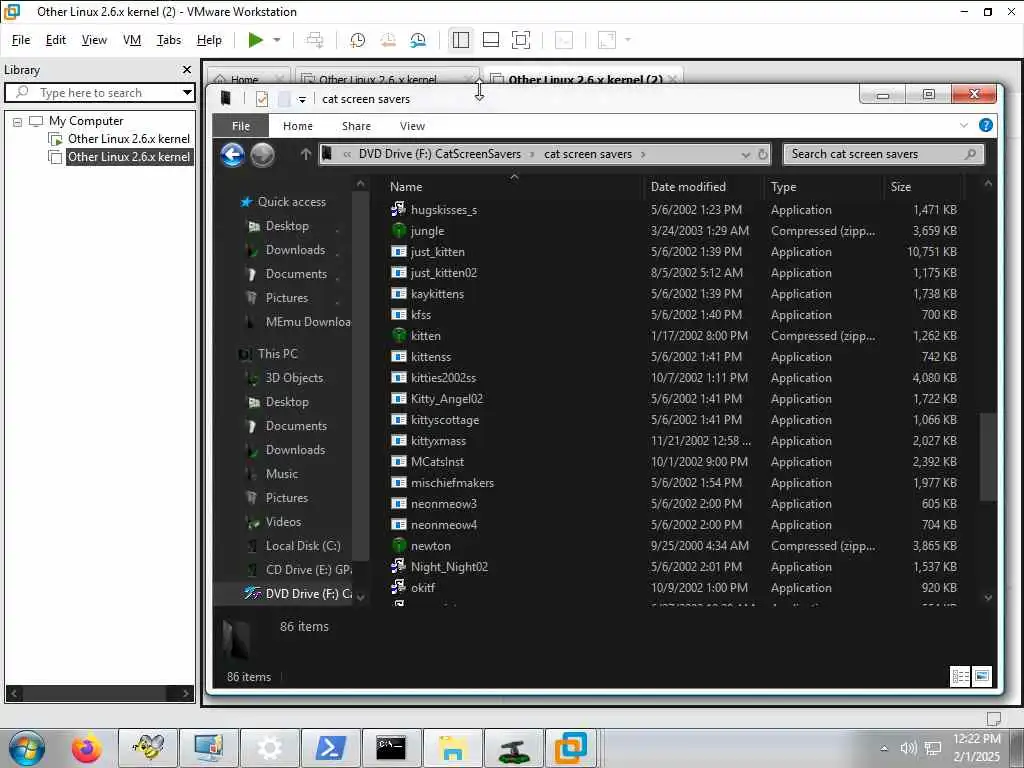Collapse the My Computer tree node

coord(18,121)
